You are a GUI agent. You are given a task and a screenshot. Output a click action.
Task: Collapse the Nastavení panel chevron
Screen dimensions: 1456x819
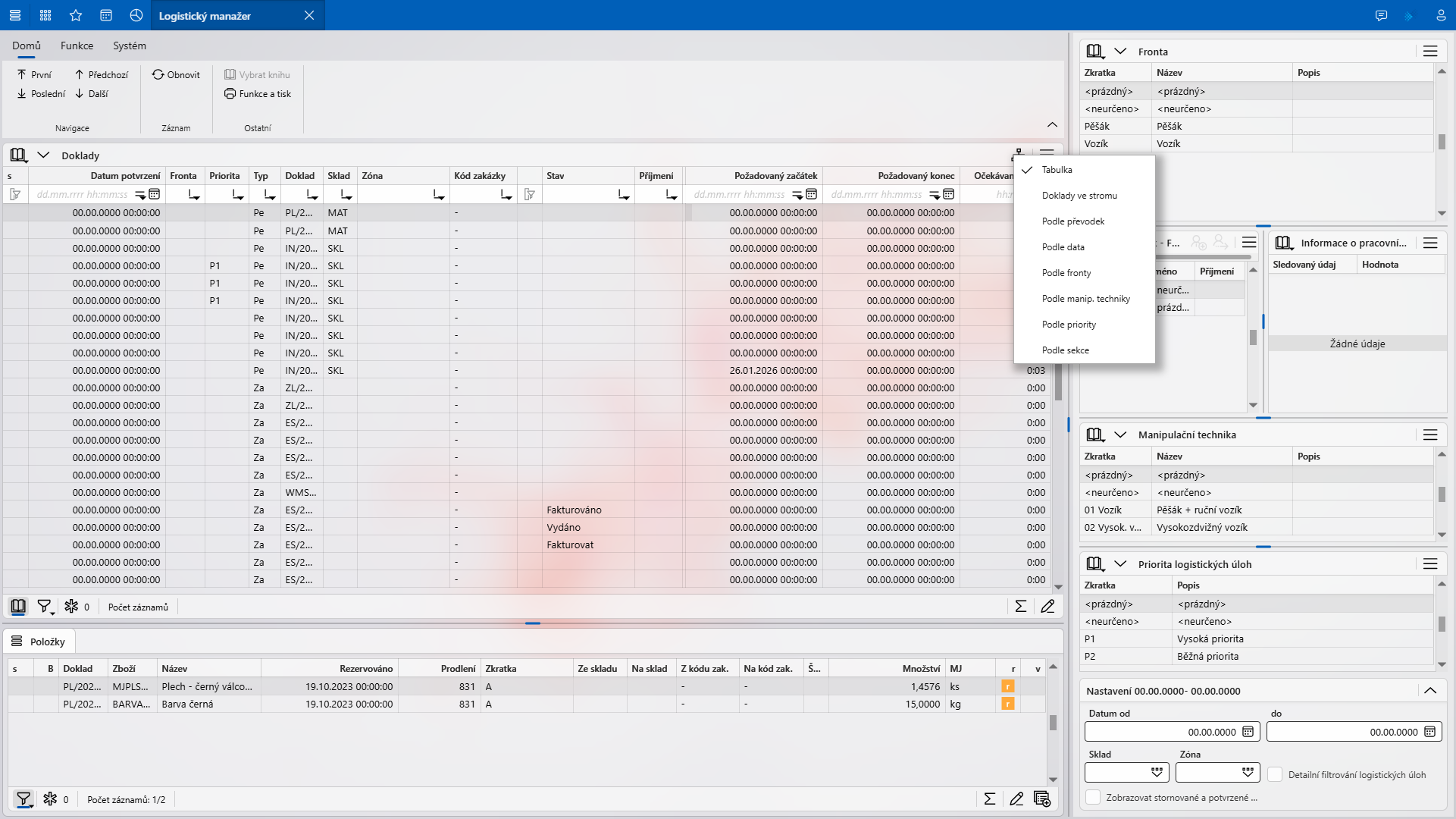coord(1429,691)
